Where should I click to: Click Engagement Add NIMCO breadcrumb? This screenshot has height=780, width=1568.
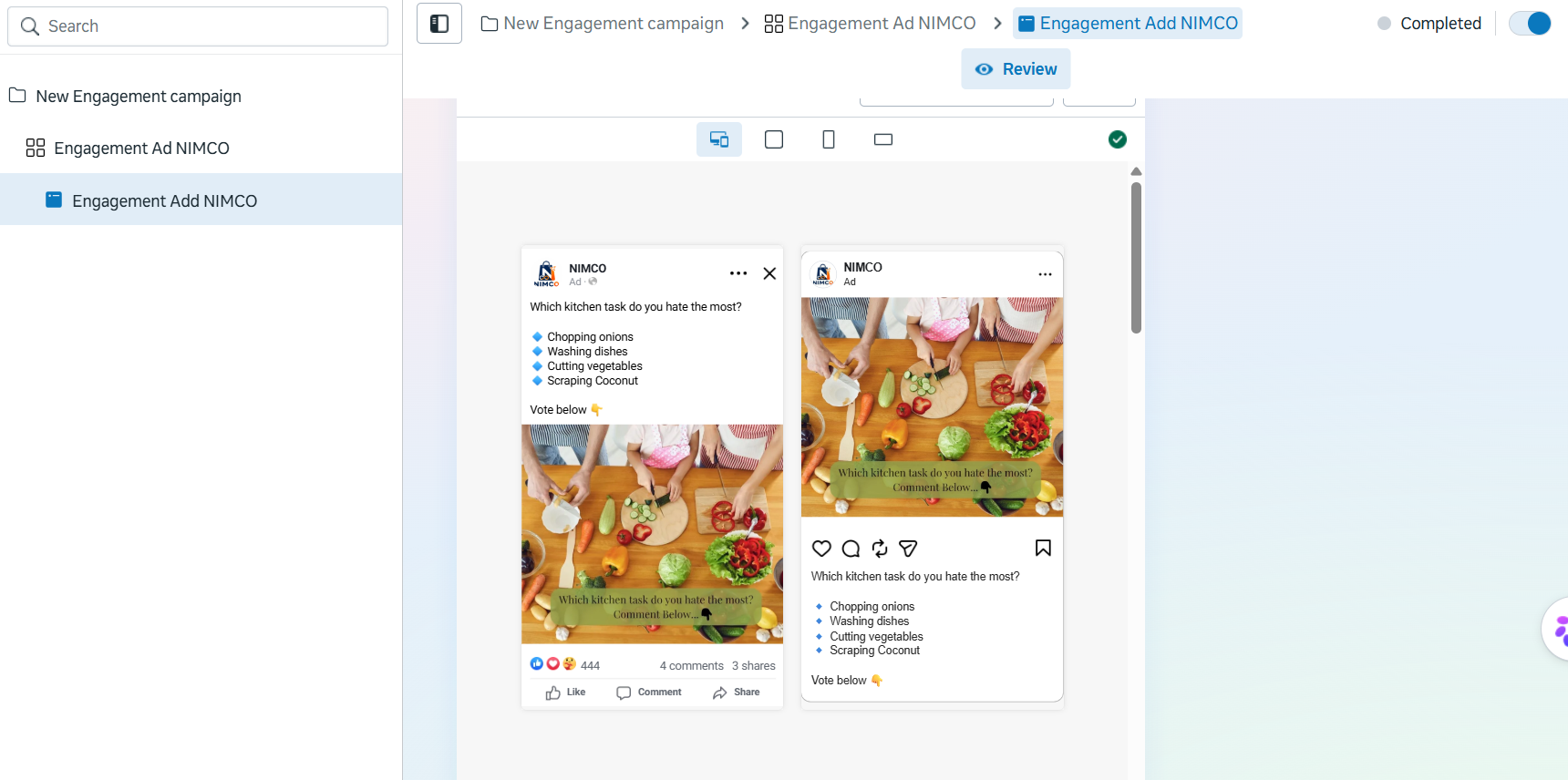(1128, 24)
